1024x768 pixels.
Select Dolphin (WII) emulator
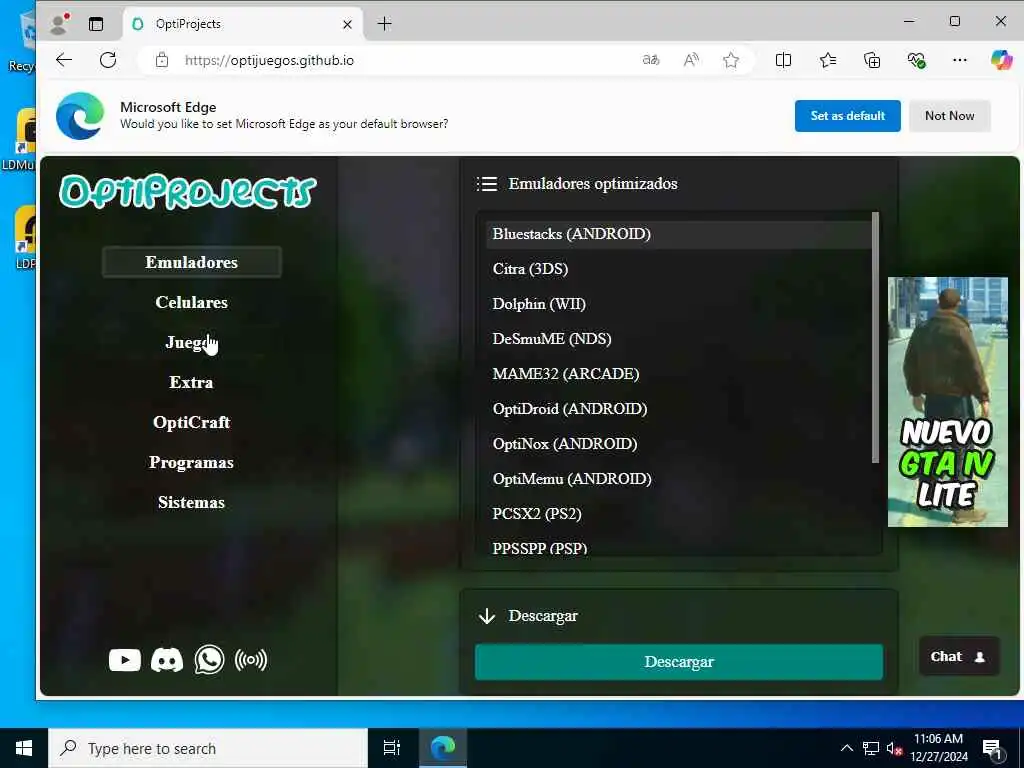coord(678,304)
